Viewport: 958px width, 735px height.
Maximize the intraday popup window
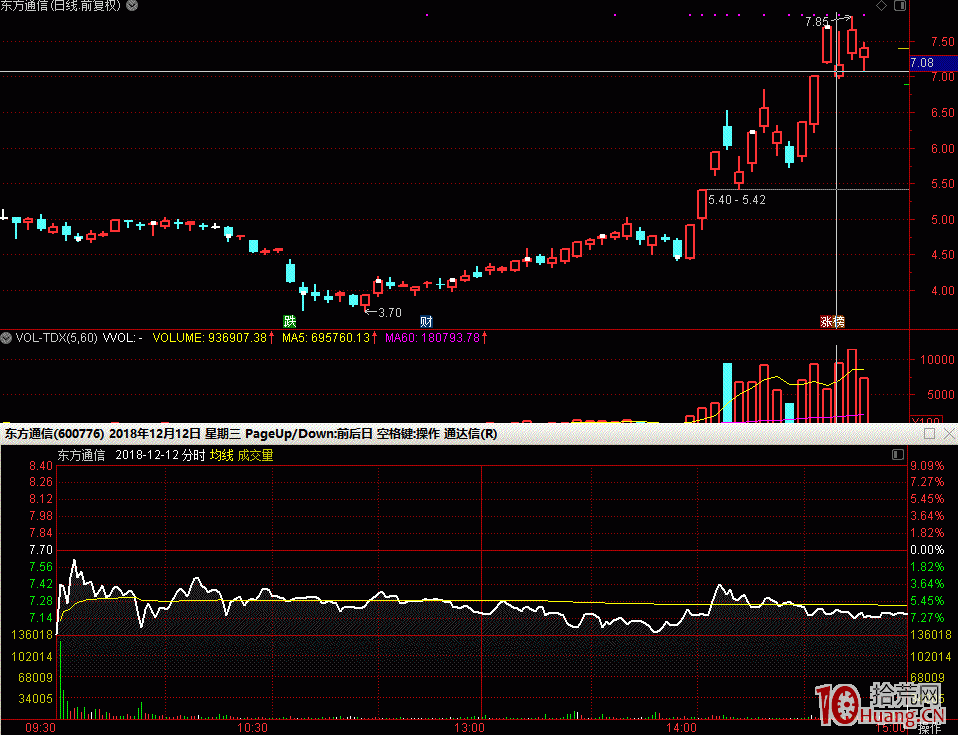pos(929,434)
